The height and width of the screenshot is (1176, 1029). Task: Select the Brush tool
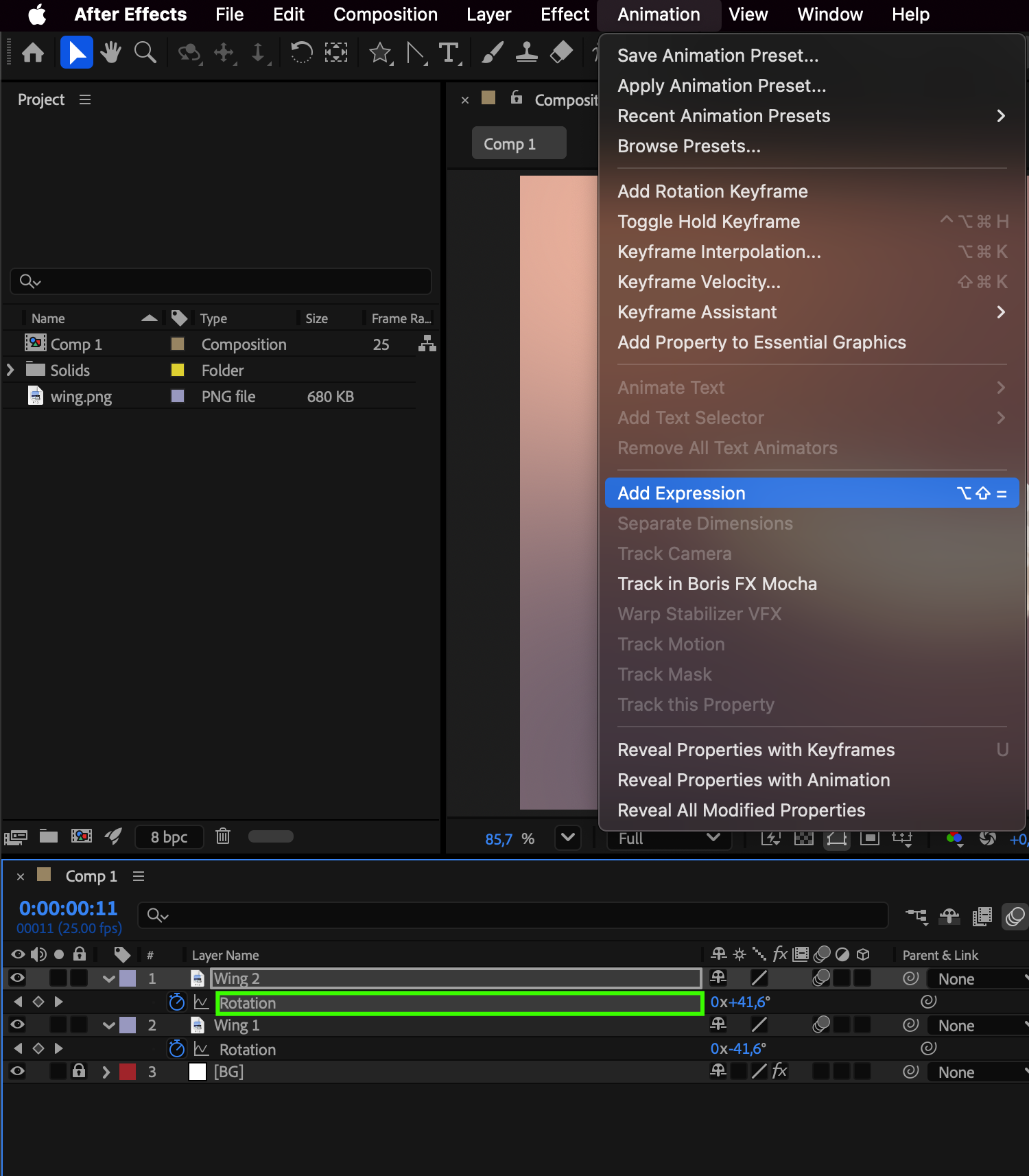click(x=492, y=53)
